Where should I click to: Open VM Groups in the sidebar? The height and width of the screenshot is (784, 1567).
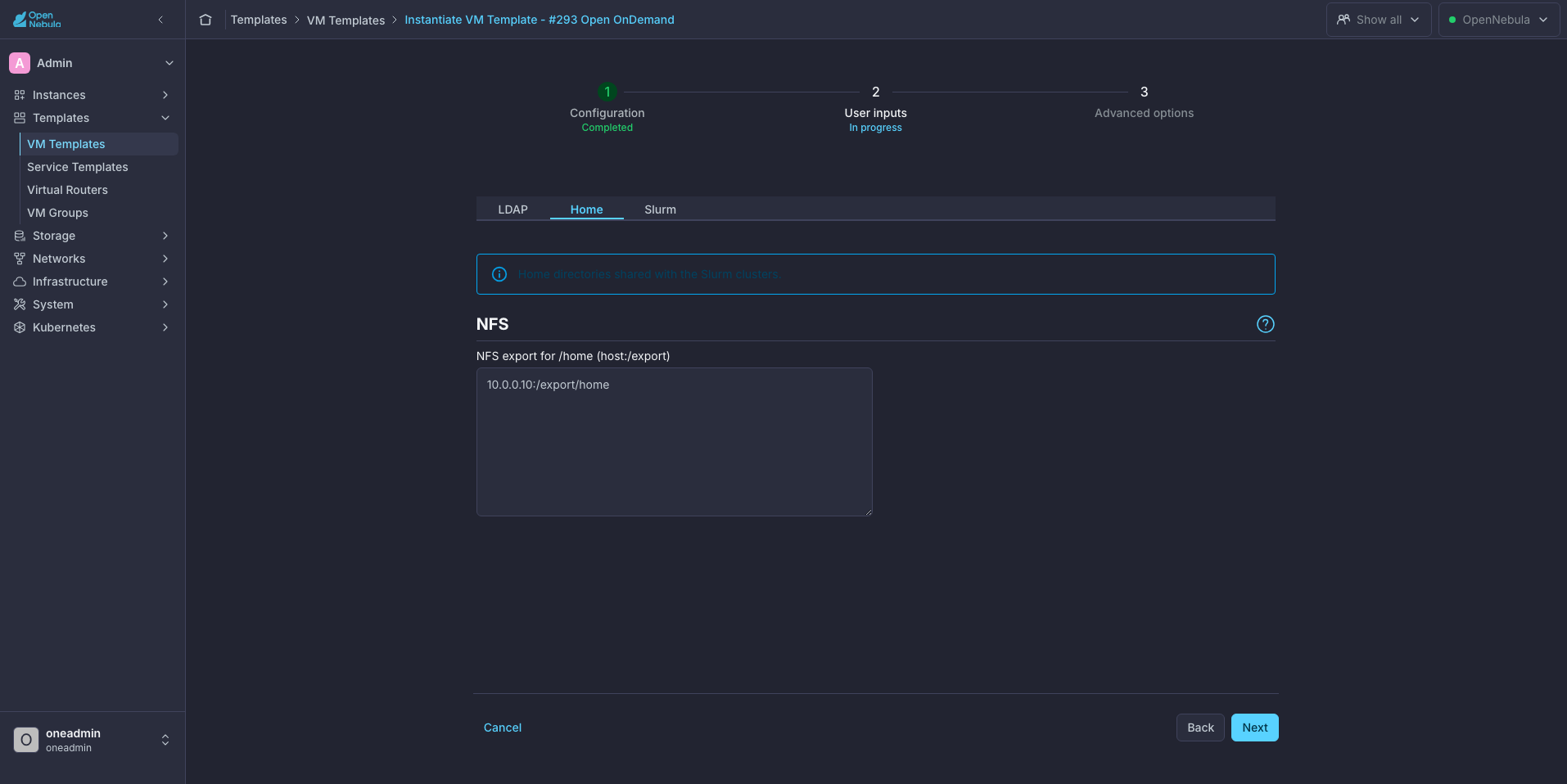point(99,213)
